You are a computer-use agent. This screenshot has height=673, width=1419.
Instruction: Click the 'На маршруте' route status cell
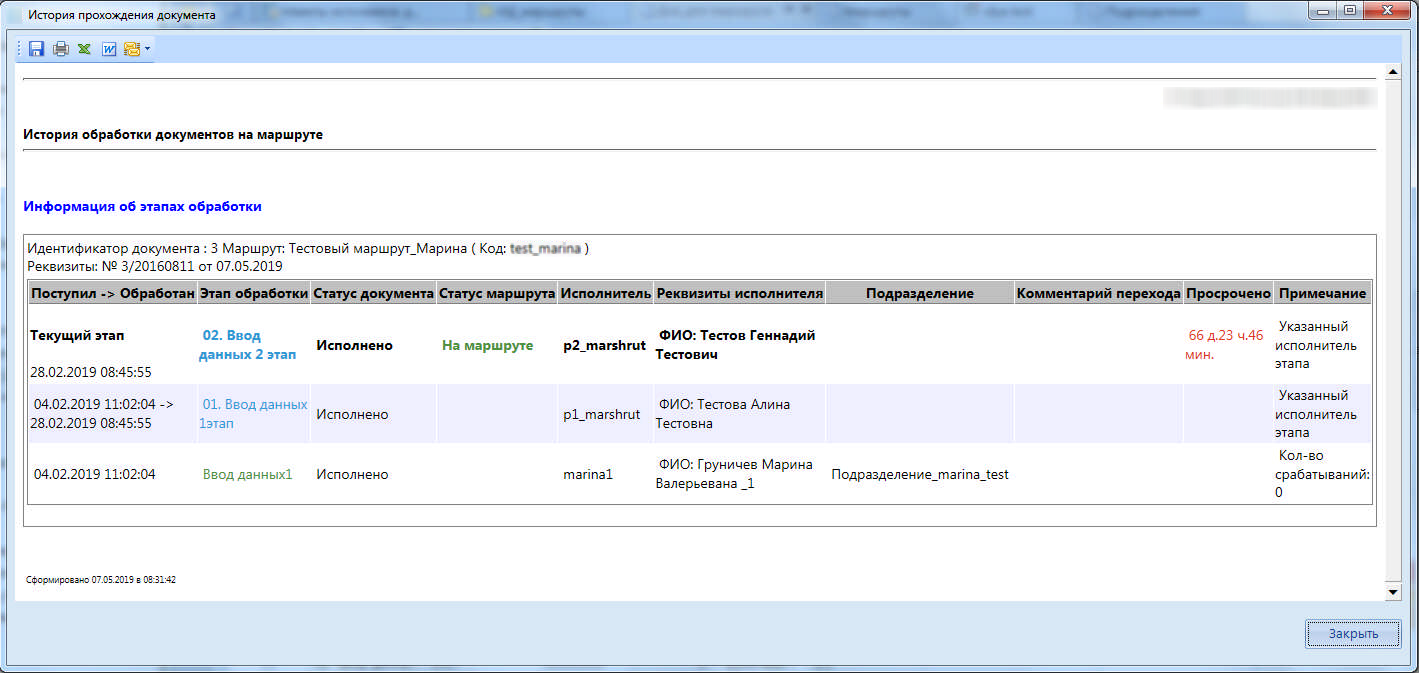pos(487,345)
